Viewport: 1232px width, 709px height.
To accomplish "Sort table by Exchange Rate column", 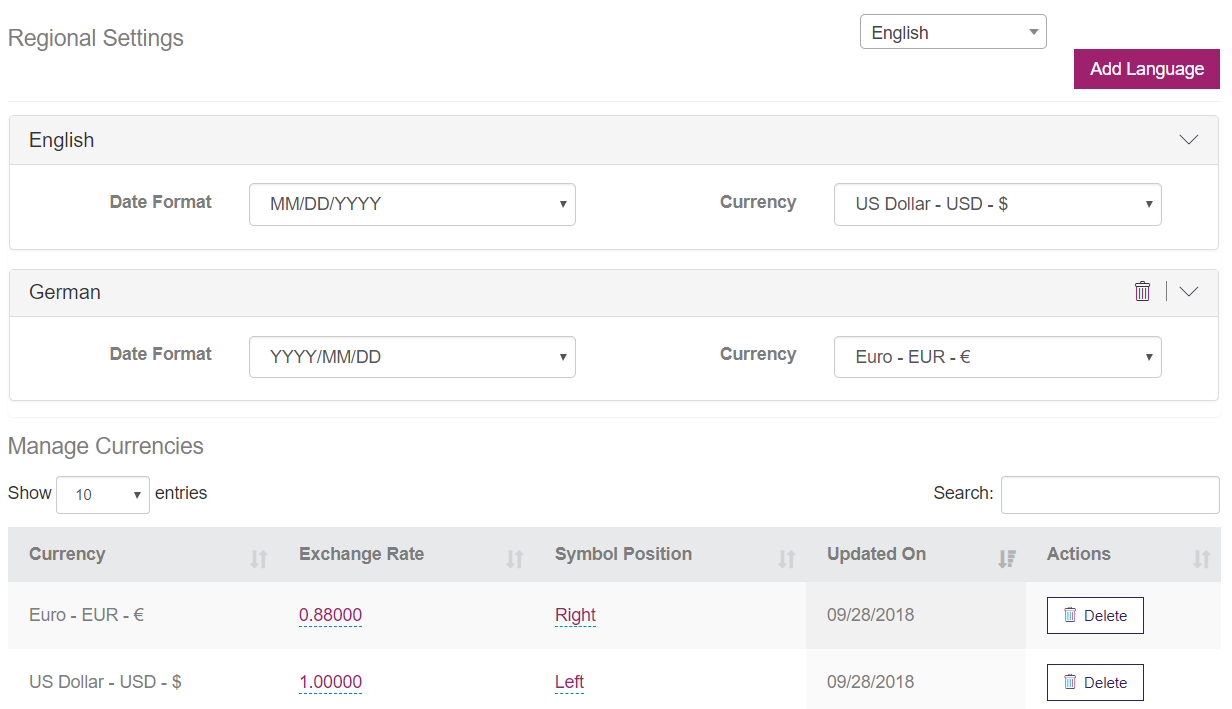I will (x=406, y=554).
